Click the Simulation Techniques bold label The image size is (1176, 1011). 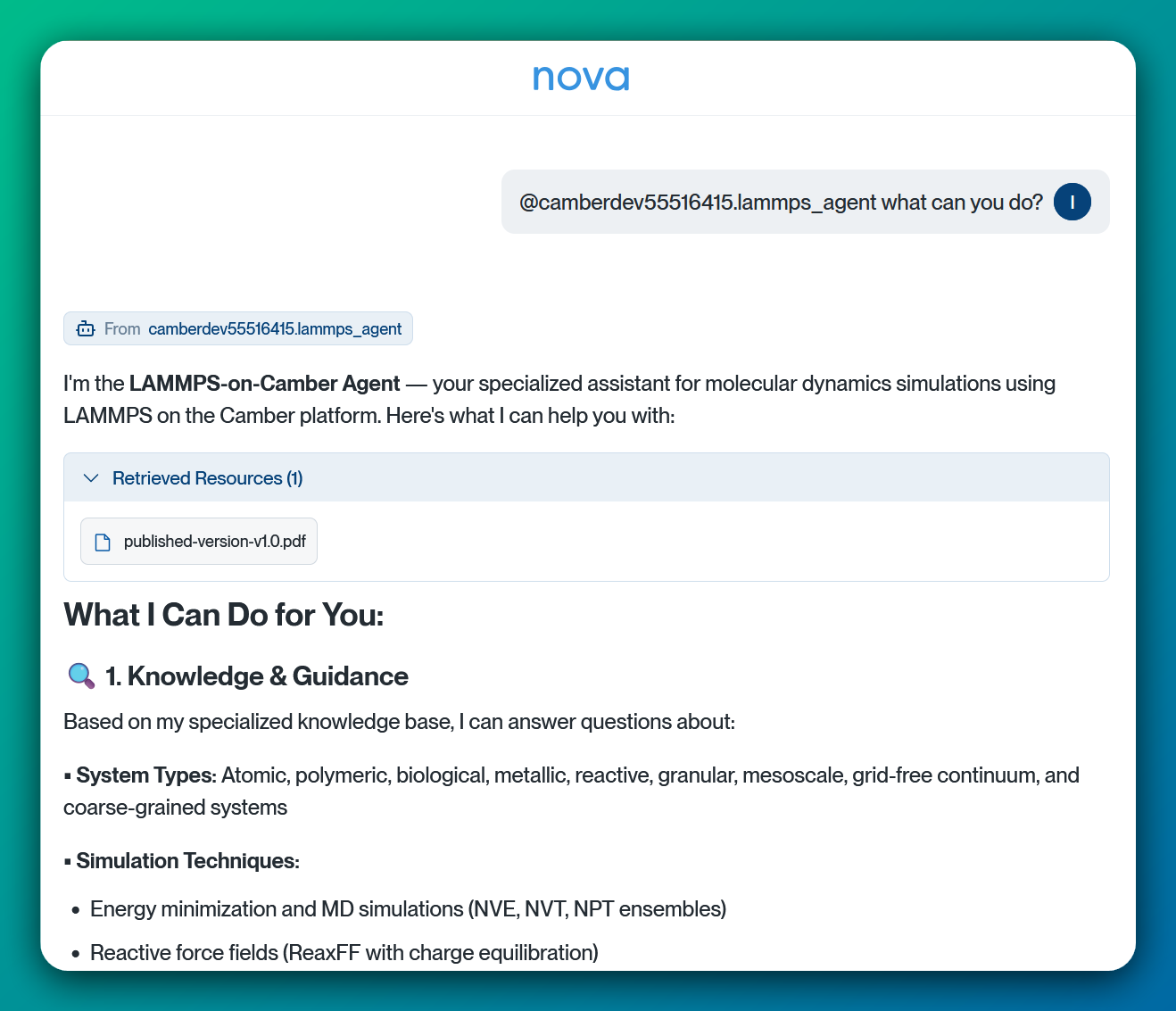tap(187, 861)
